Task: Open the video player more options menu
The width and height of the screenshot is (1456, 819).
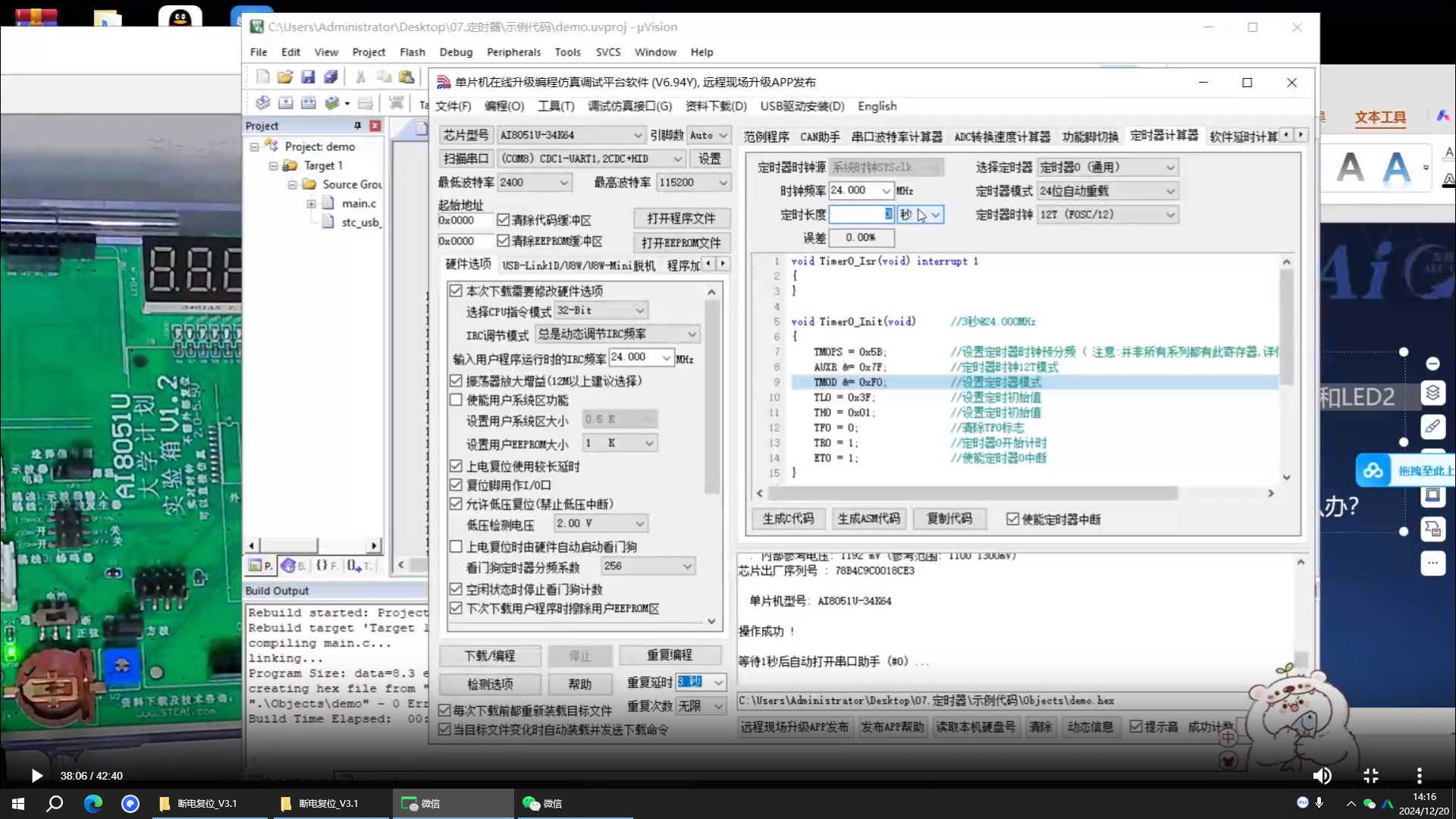Action: tap(1419, 775)
